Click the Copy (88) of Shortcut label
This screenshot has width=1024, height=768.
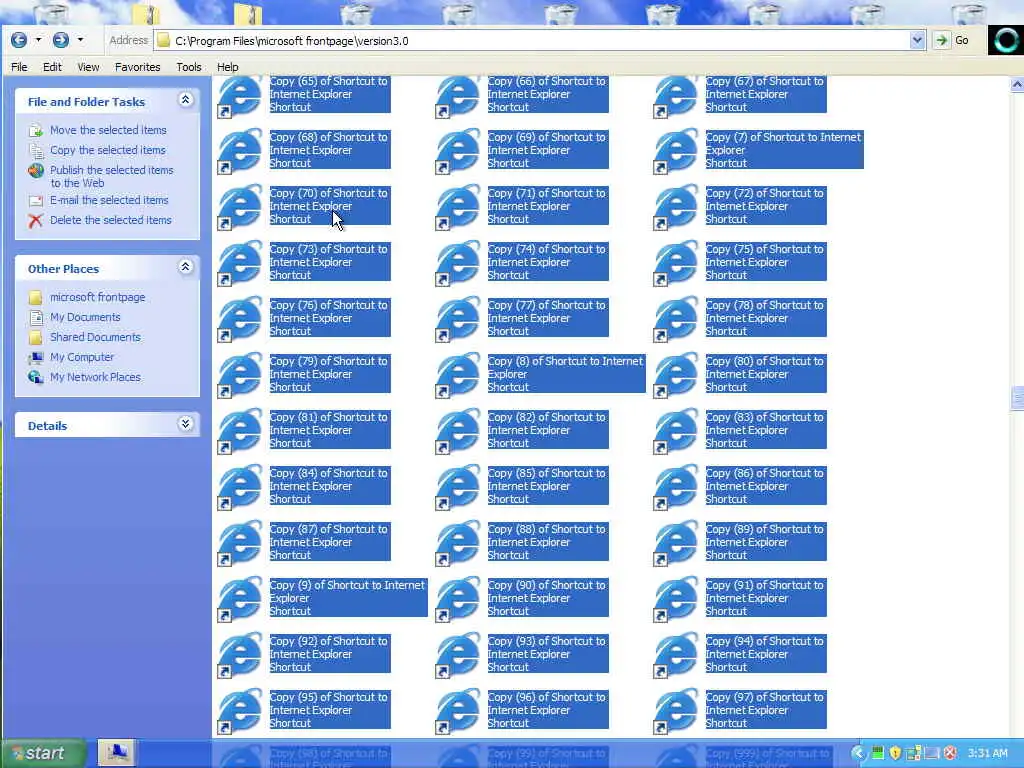pyautogui.click(x=548, y=542)
